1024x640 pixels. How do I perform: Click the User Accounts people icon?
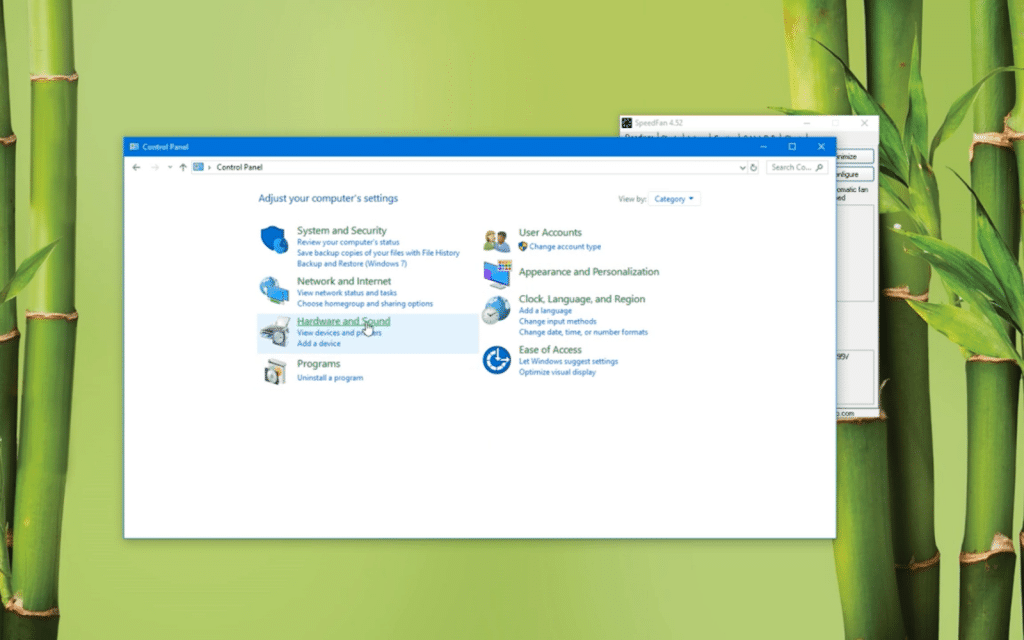496,240
